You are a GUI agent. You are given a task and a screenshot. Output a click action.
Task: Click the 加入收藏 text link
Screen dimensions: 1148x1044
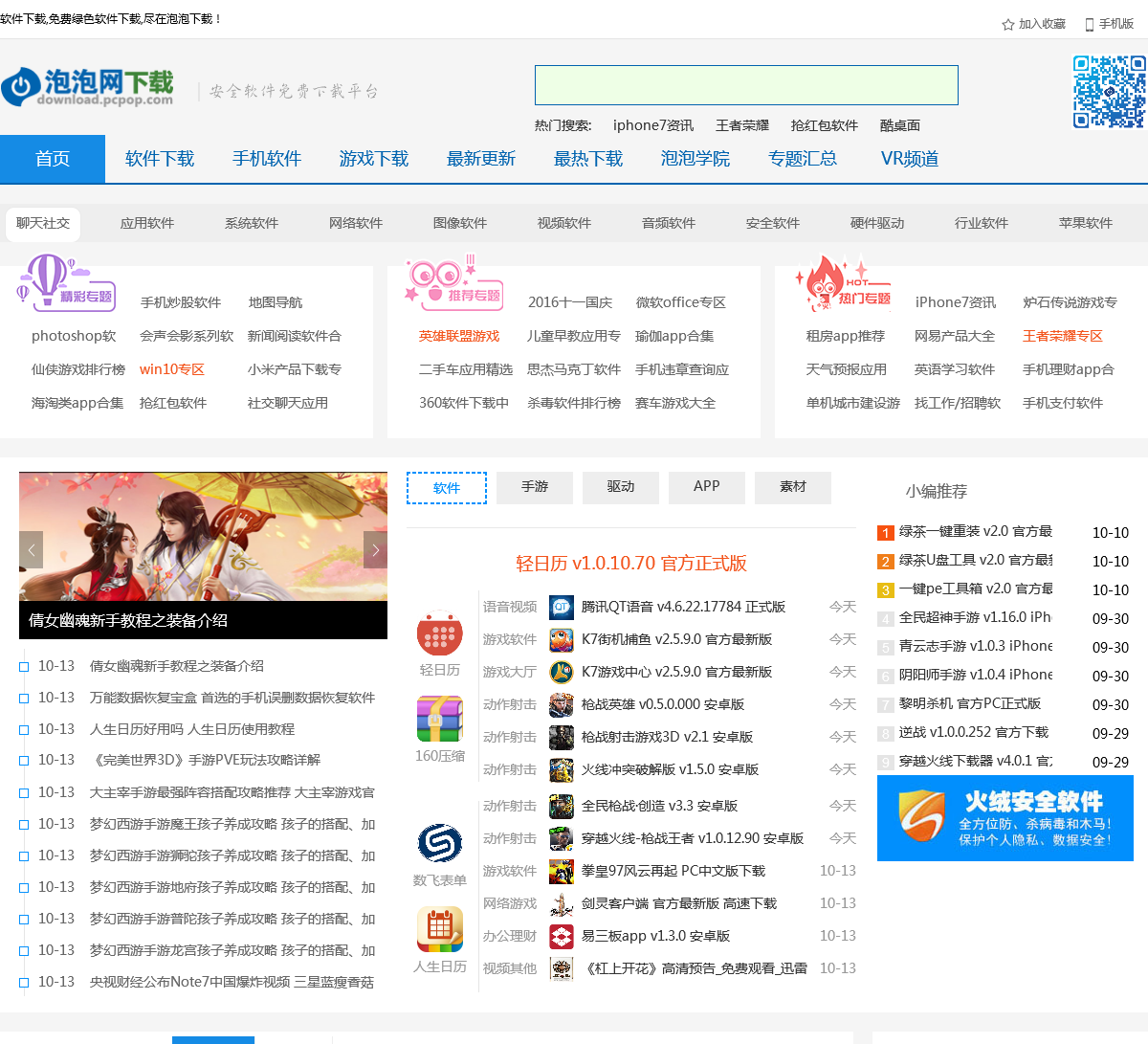[x=1042, y=24]
